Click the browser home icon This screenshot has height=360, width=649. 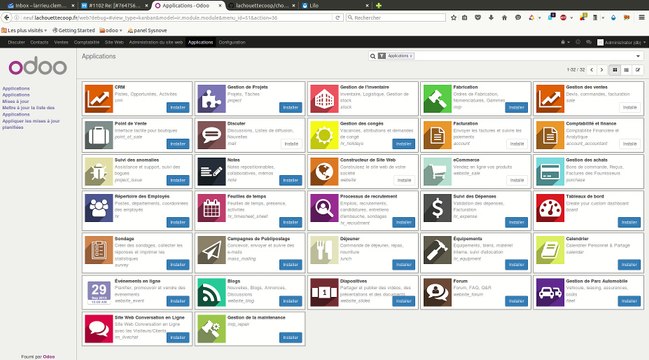(x=504, y=18)
